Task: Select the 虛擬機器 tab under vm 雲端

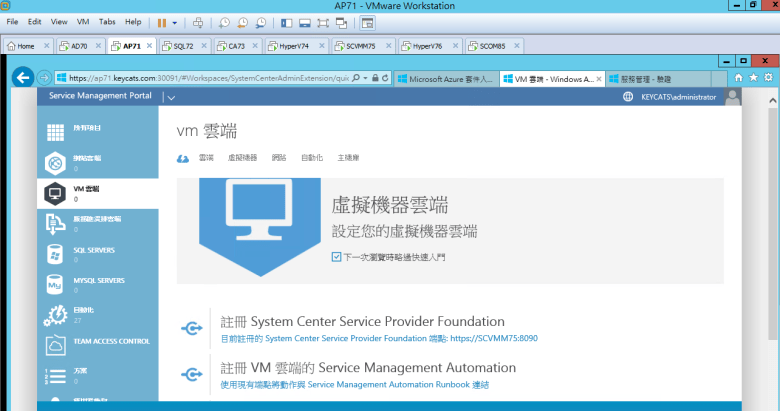Action: 242,158
